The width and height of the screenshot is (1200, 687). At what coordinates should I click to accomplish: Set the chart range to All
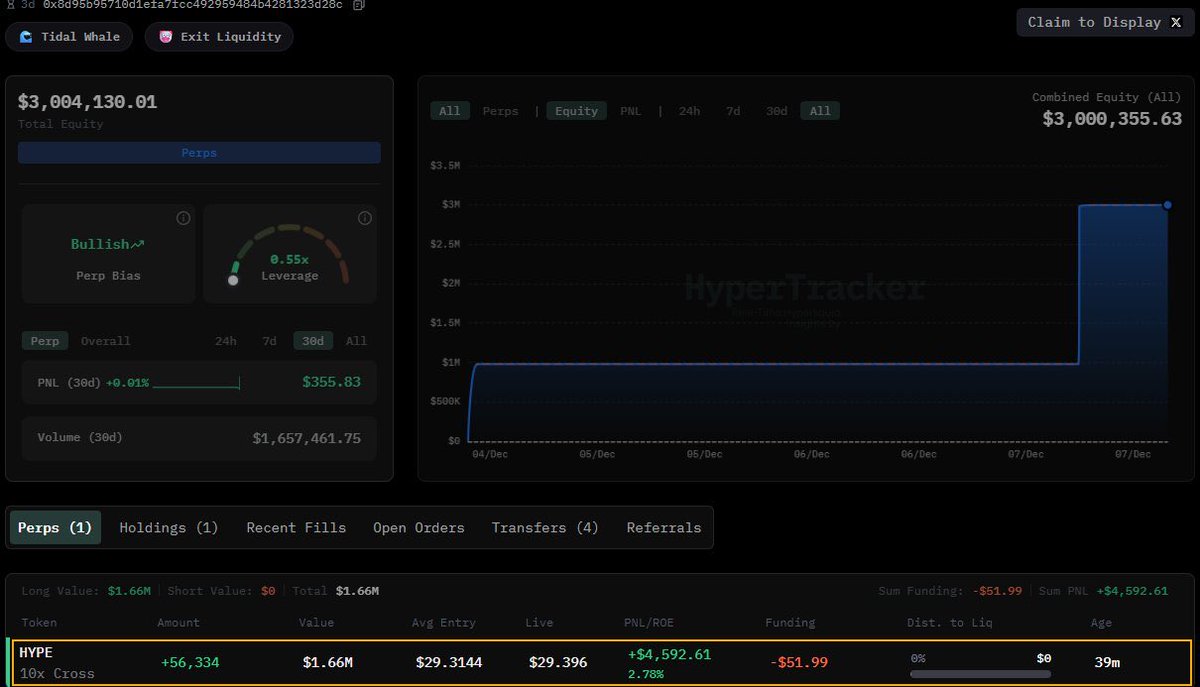[820, 111]
